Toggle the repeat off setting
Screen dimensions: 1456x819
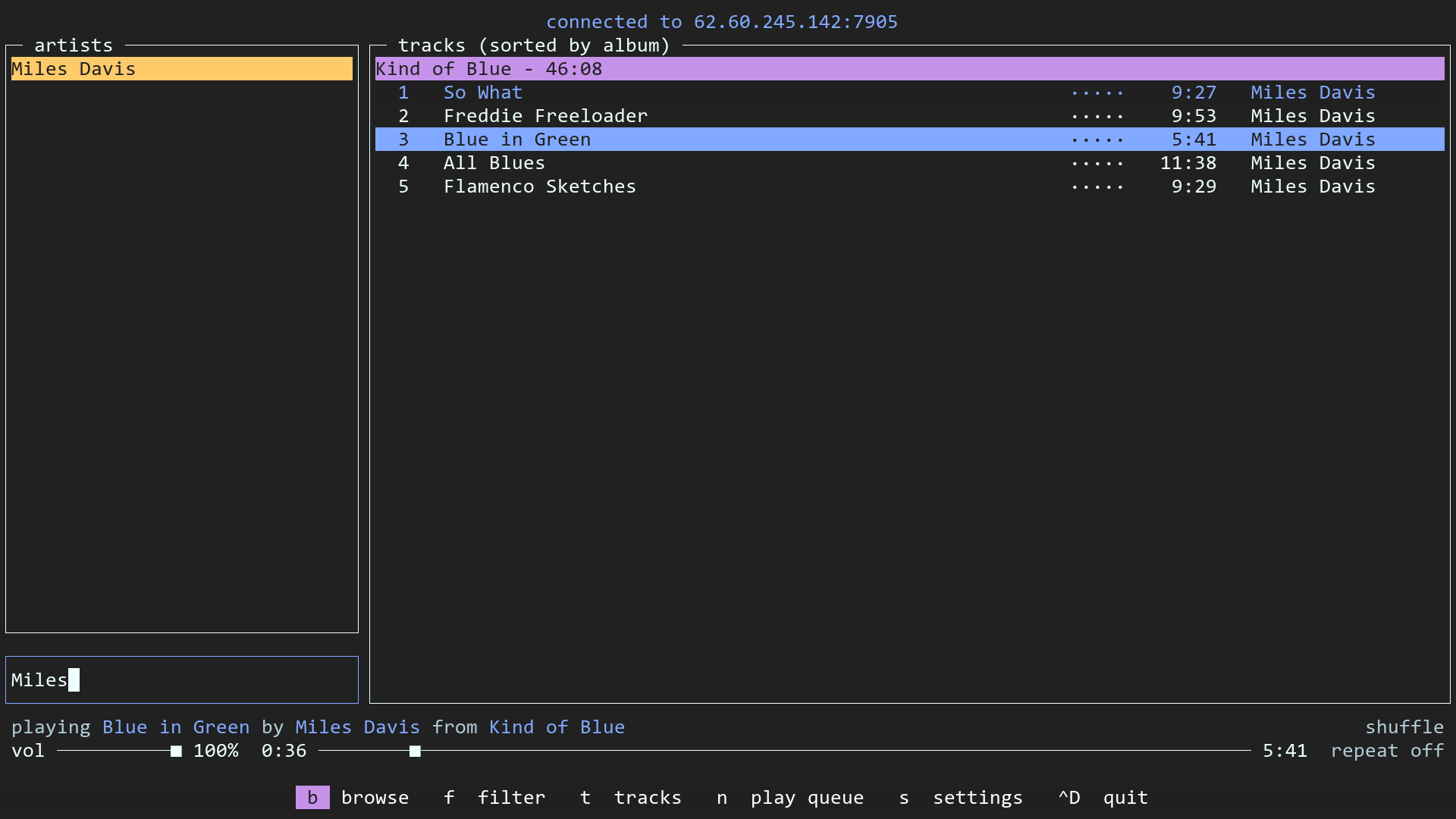[1387, 751]
